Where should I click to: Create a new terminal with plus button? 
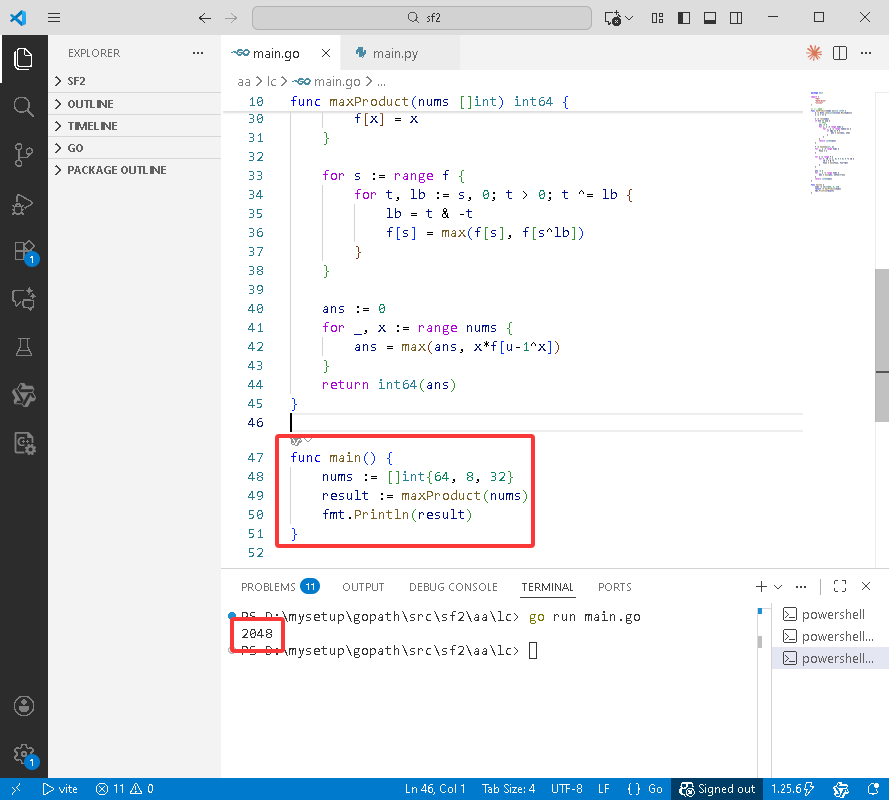point(761,587)
